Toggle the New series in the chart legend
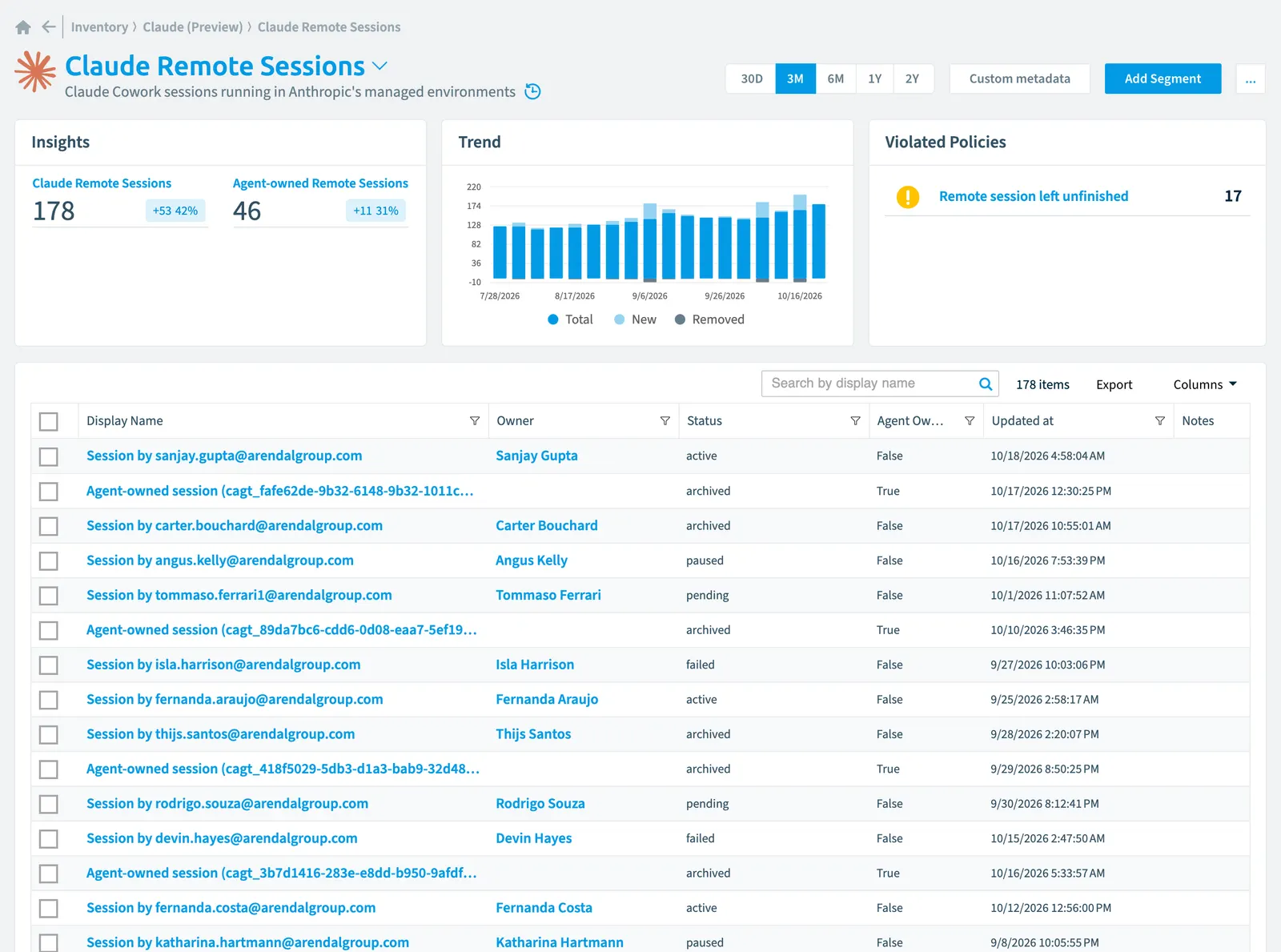The height and width of the screenshot is (952, 1281). click(x=635, y=319)
